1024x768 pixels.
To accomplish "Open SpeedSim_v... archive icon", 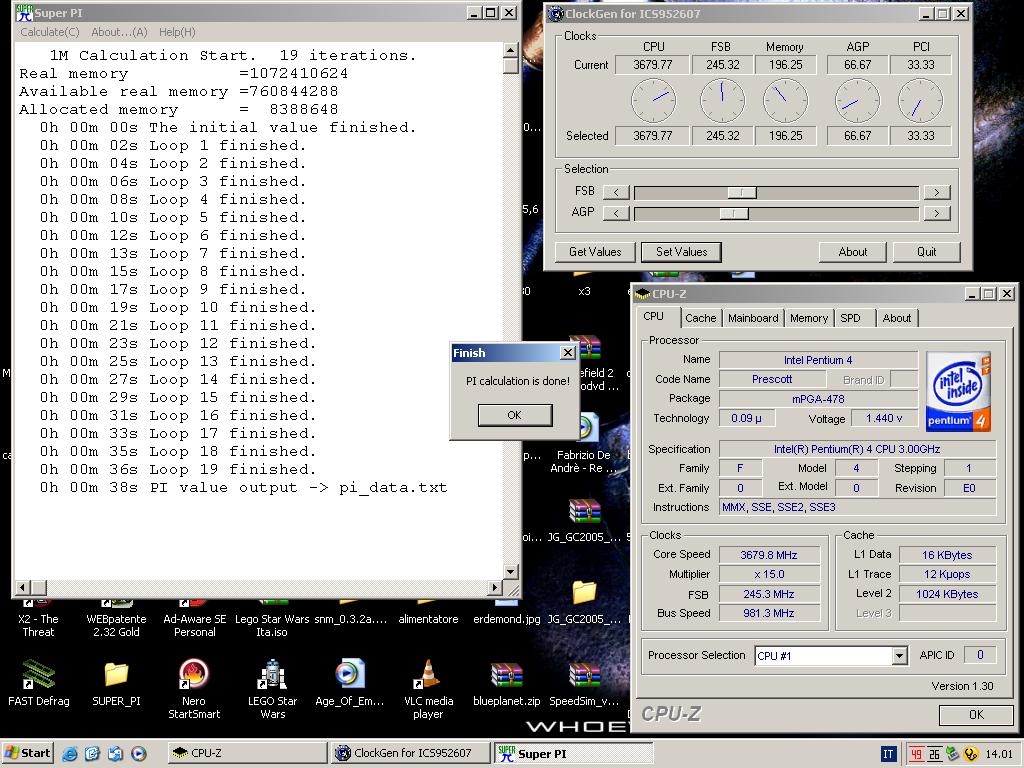I will (x=584, y=676).
